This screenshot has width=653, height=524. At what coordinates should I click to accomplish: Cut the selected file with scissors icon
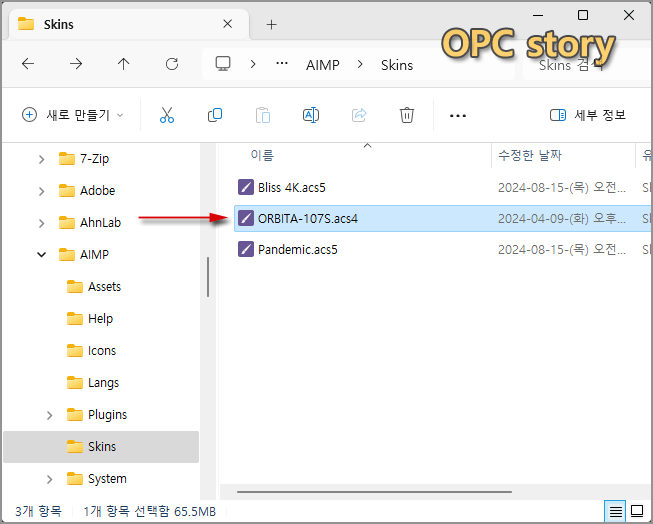coord(167,115)
